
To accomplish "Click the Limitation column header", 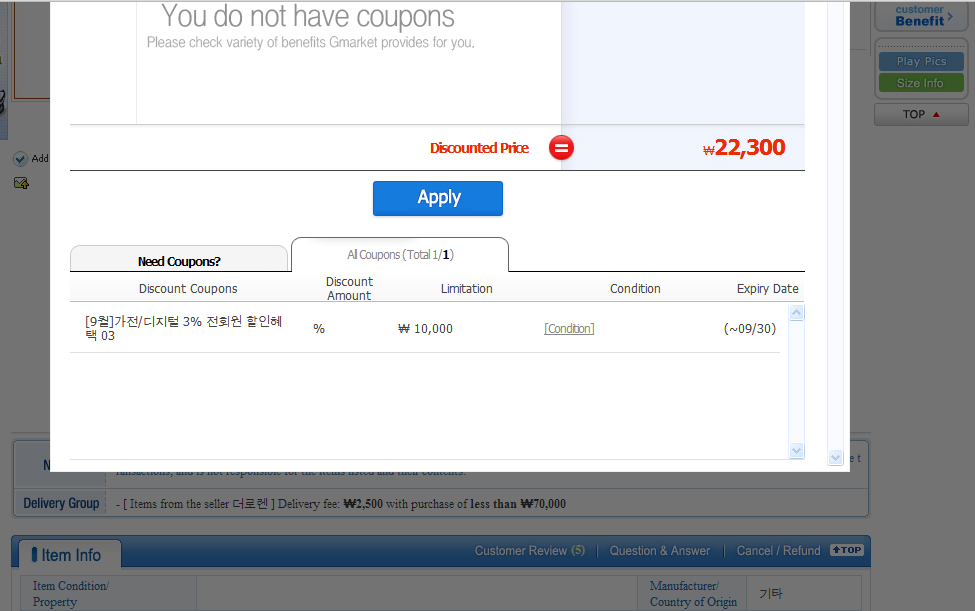I will point(466,289).
